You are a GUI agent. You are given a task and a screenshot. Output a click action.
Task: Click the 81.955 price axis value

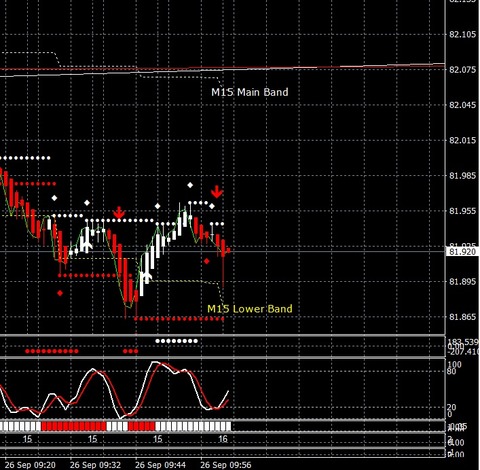click(463, 211)
